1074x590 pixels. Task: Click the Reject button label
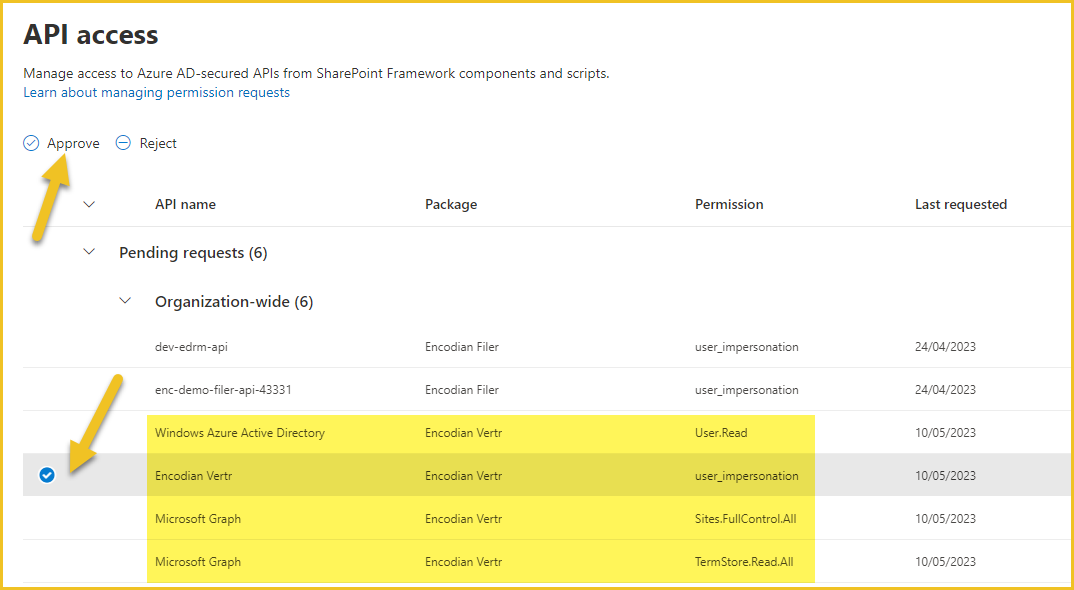click(158, 143)
